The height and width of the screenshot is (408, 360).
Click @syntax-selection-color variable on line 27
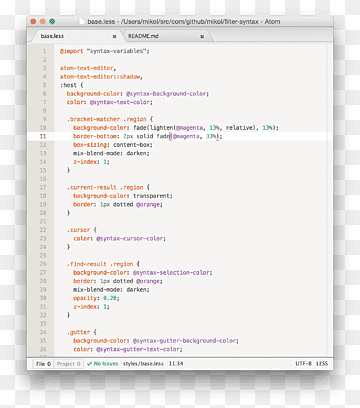click(171, 272)
